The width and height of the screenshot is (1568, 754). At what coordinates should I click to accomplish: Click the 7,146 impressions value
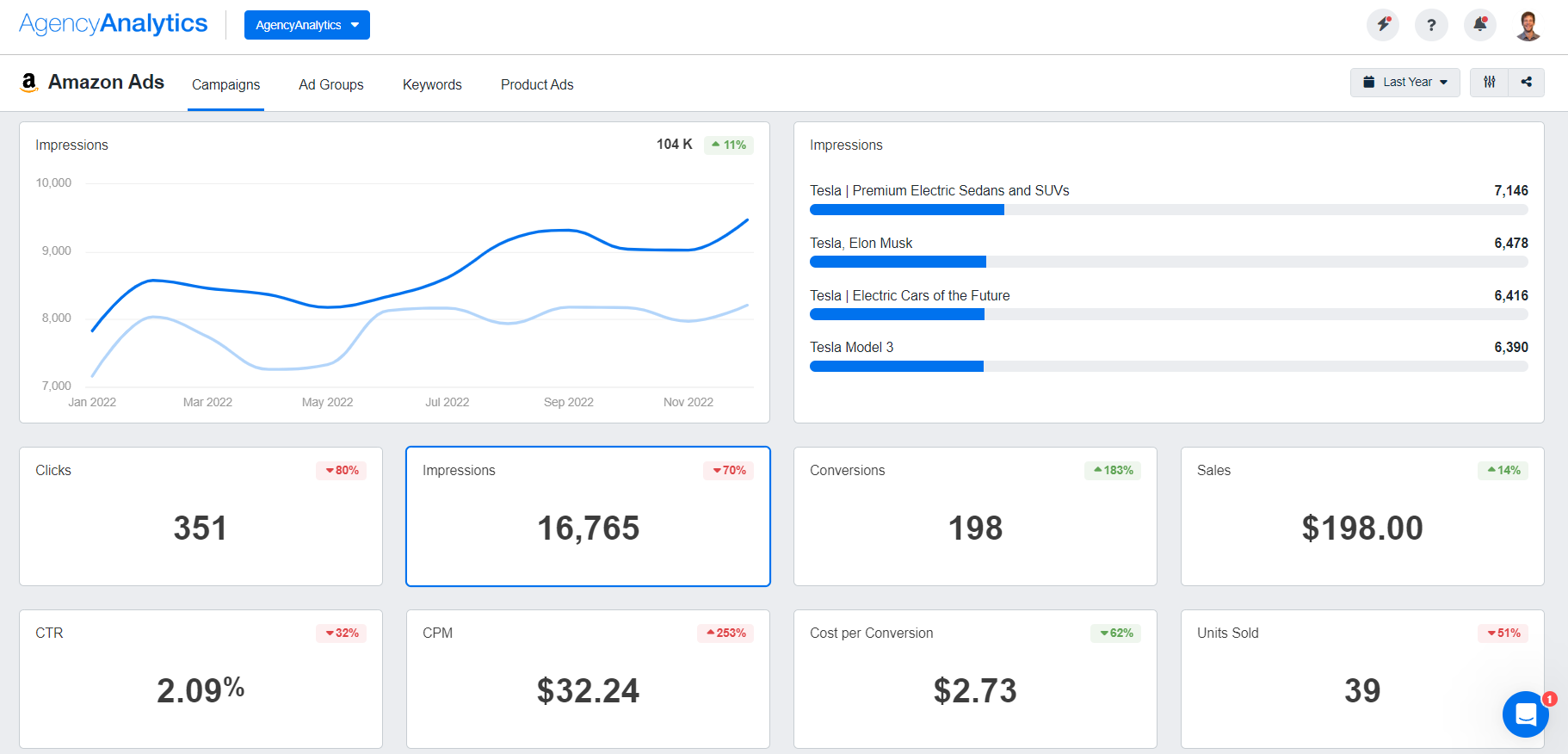[1511, 190]
